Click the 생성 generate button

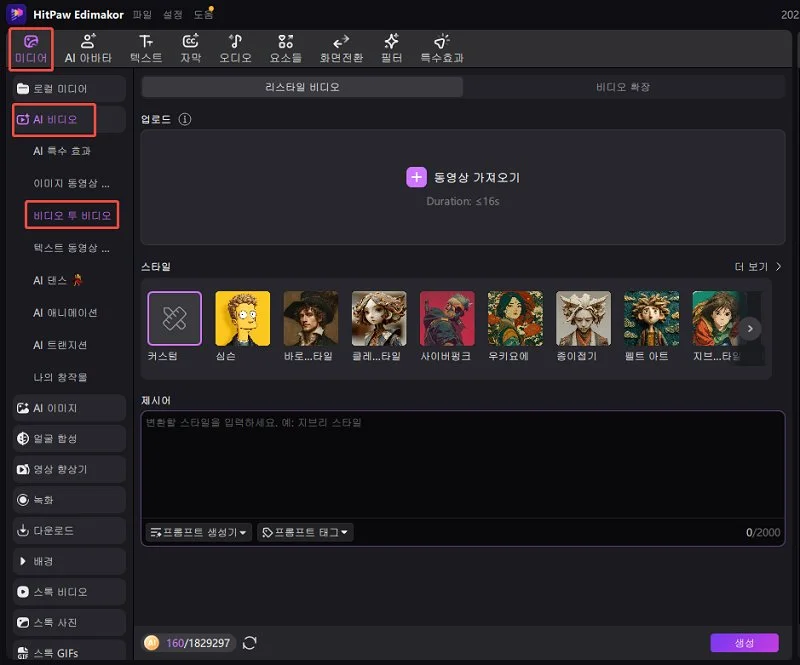(744, 643)
